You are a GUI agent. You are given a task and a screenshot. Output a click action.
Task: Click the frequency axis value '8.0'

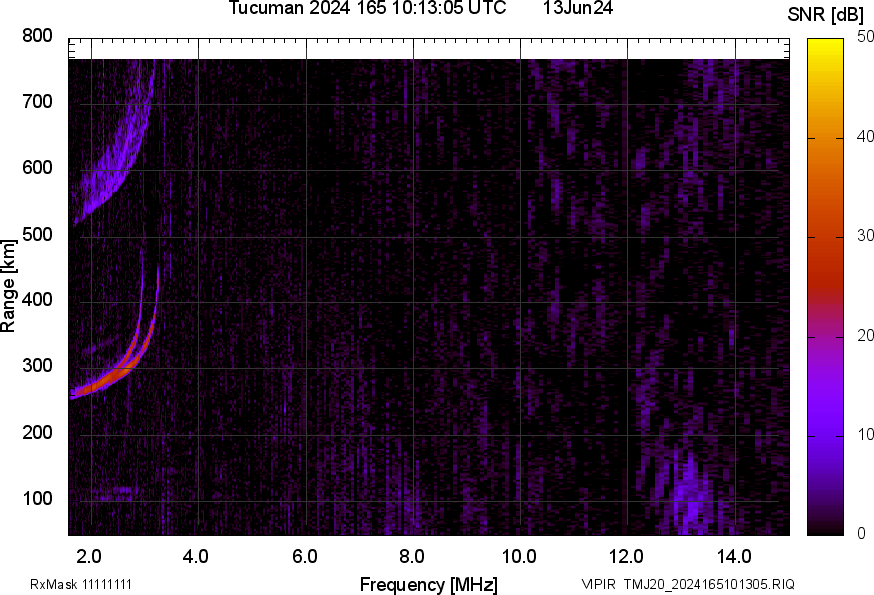(x=411, y=557)
